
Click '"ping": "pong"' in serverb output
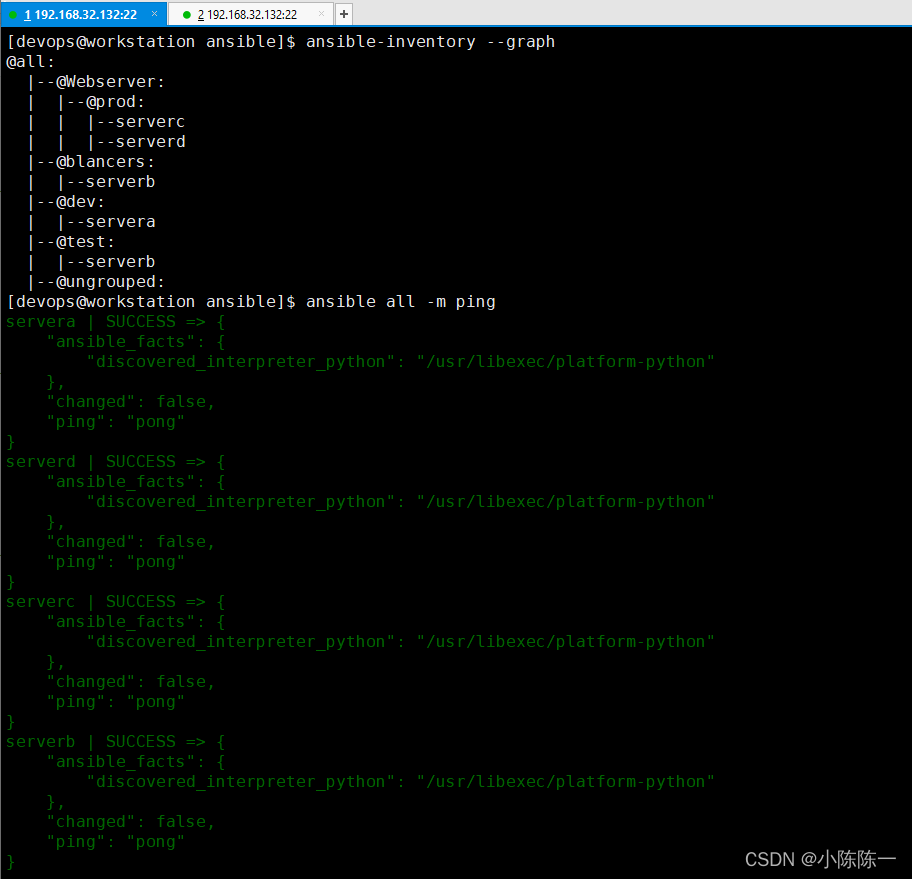pos(115,842)
